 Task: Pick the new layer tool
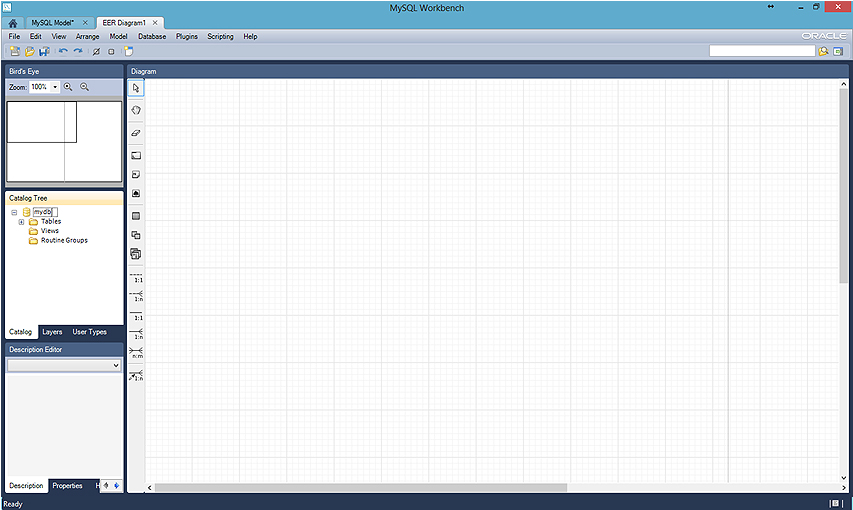[136, 155]
